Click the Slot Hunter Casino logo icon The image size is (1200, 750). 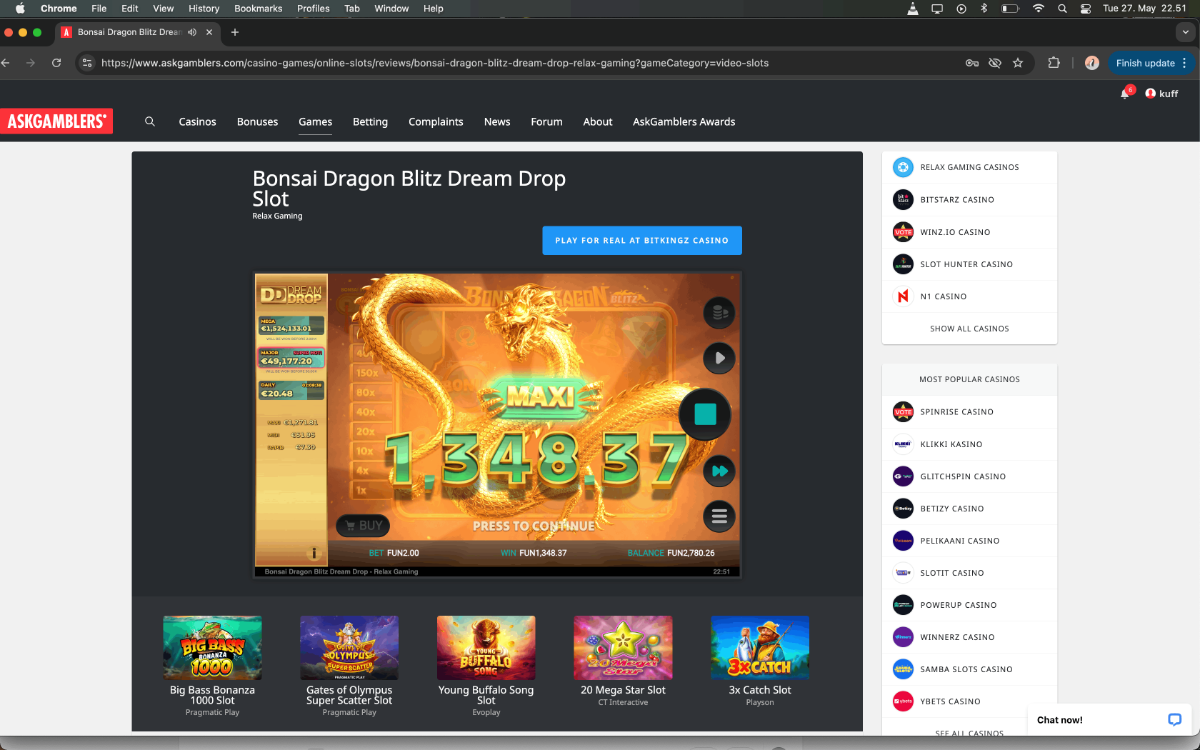pyautogui.click(x=903, y=264)
